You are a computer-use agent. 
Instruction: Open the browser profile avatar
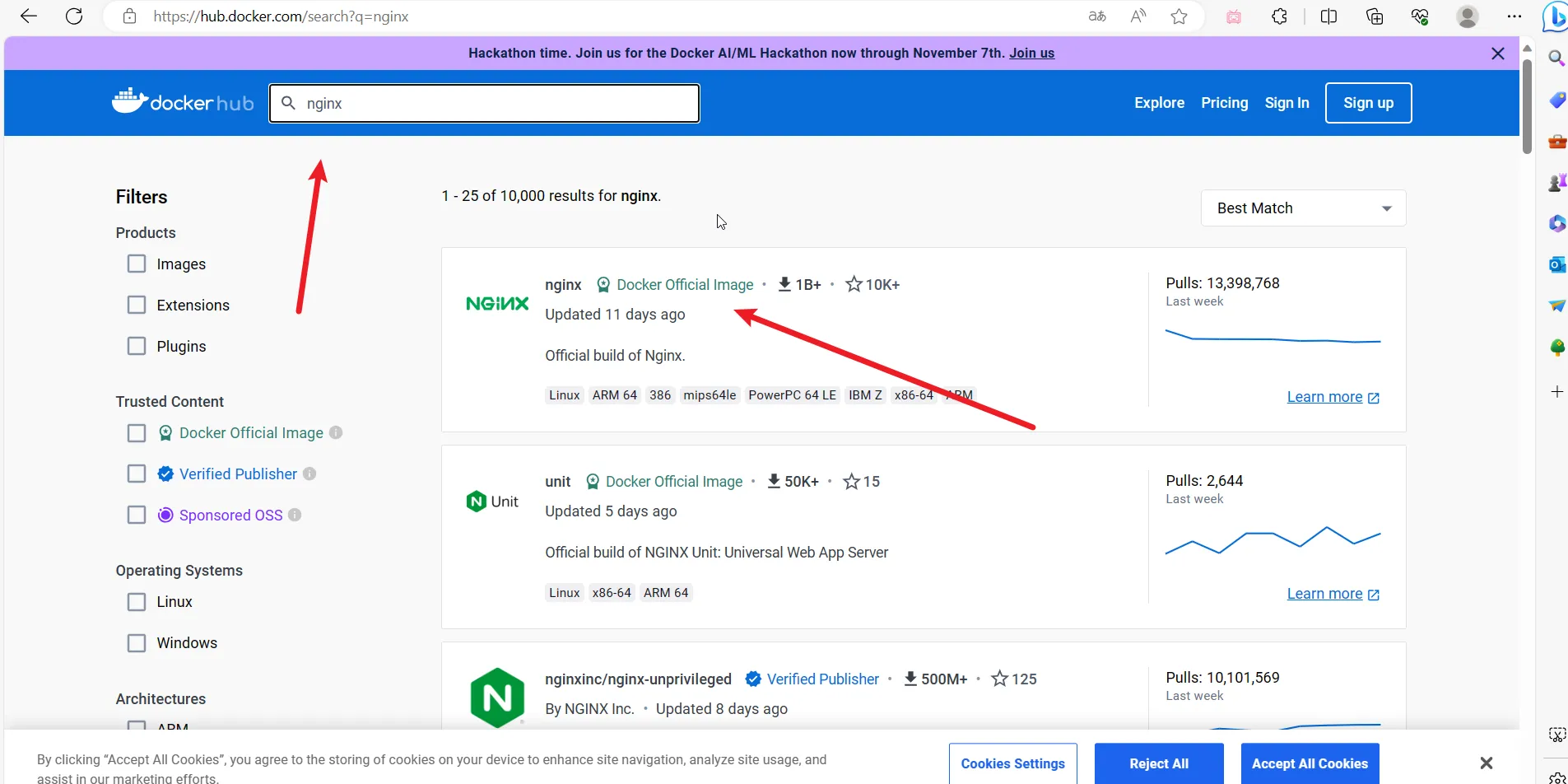pos(1468,16)
